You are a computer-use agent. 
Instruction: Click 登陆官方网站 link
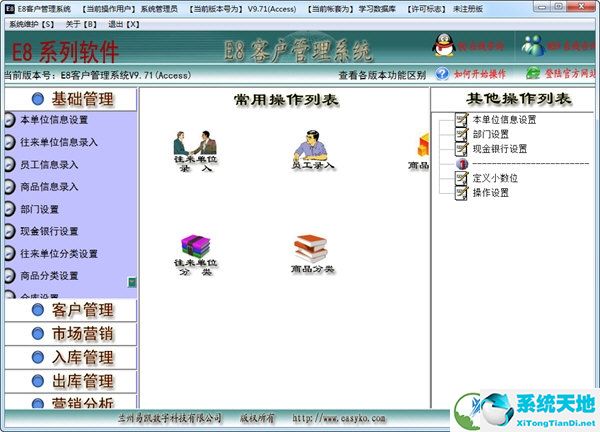[x=570, y=73]
